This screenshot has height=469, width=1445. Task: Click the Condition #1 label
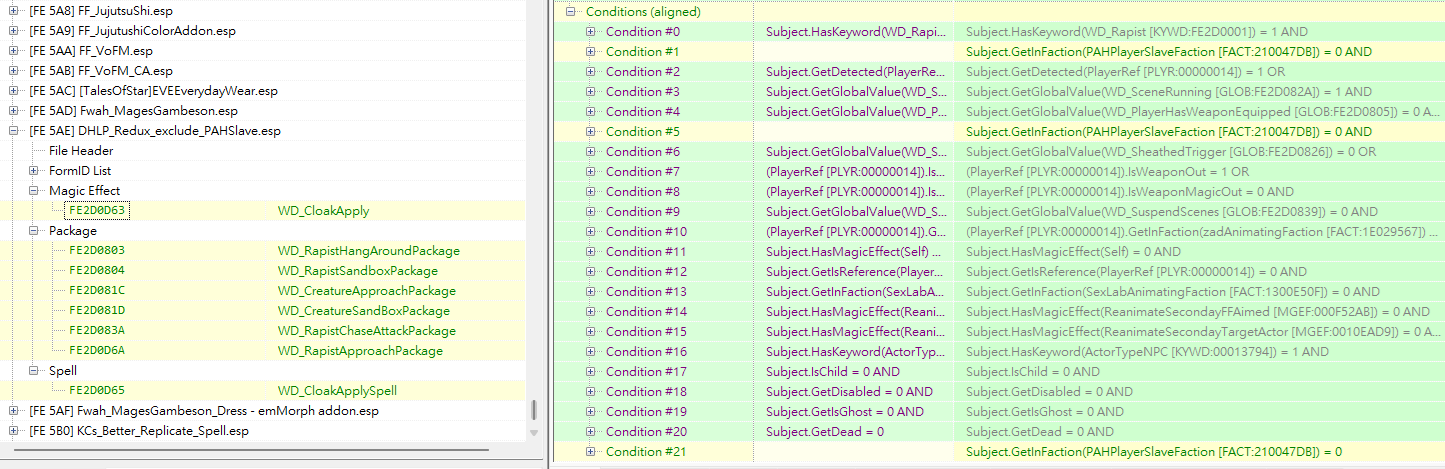pos(642,52)
